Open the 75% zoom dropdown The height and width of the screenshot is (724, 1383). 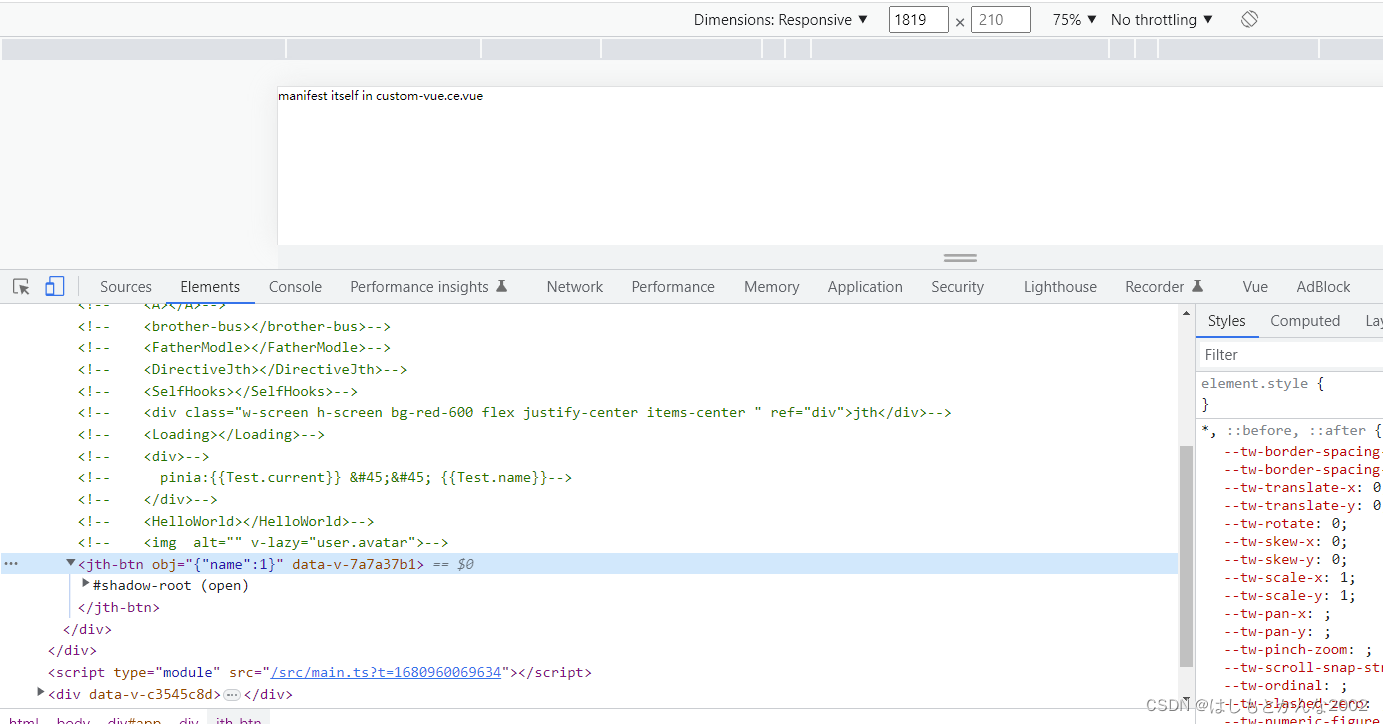(1071, 18)
